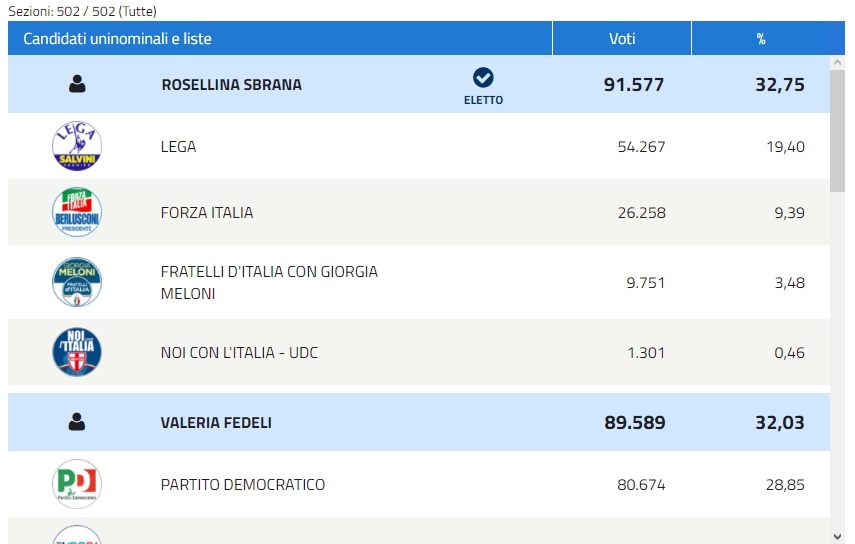This screenshot has width=855, height=544.
Task: Click the Fratelli d'Italia Meloni logo
Action: (77, 282)
